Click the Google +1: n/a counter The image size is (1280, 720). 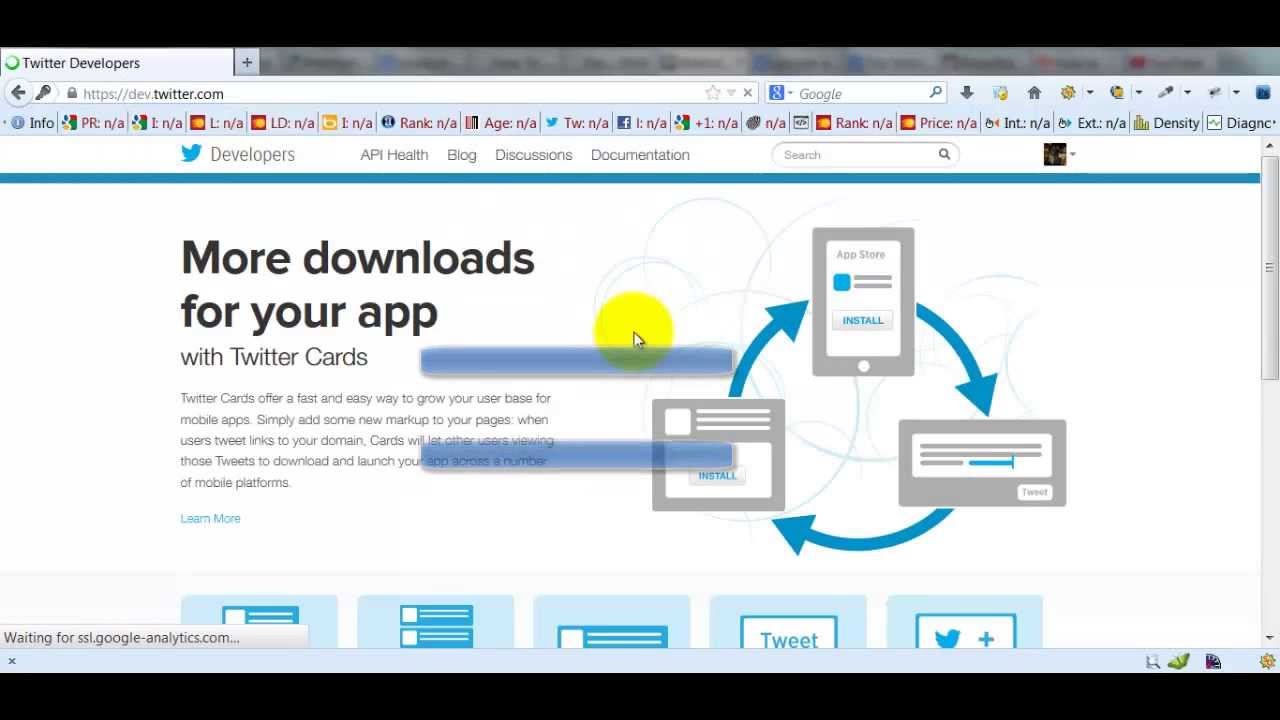[x=706, y=123]
